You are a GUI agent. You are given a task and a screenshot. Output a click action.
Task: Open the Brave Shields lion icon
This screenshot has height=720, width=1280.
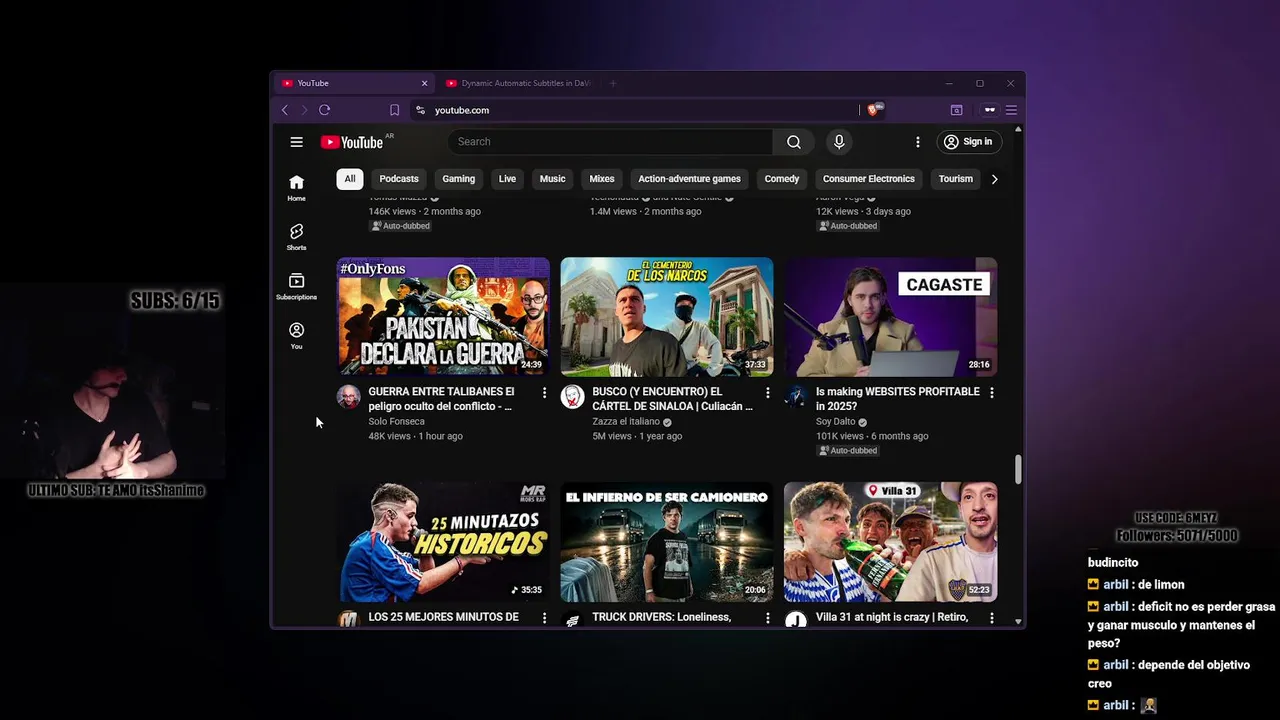(872, 110)
